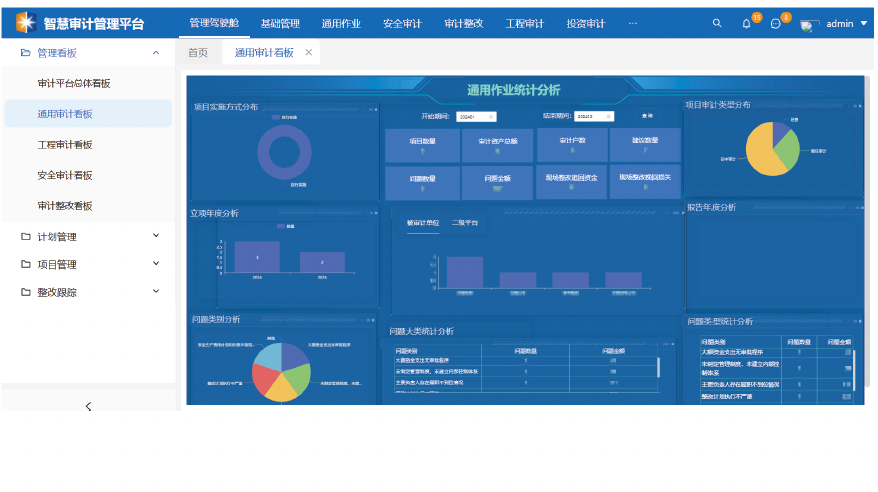
Task: Open 工程审计看板 in the sidebar
Action: (x=65, y=144)
